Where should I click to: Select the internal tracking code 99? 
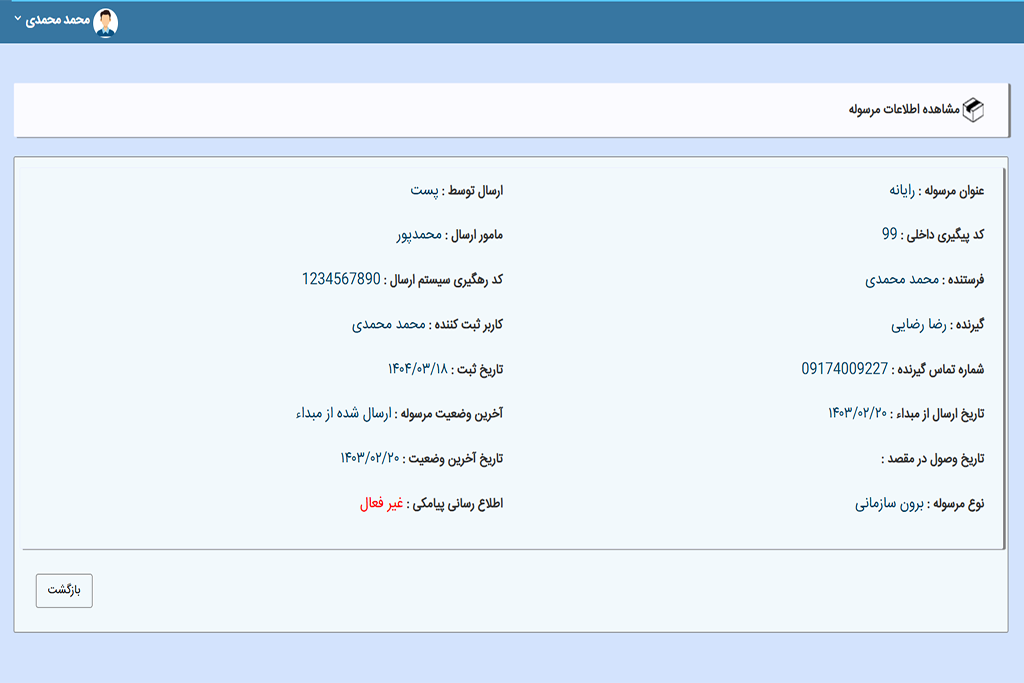pos(889,234)
